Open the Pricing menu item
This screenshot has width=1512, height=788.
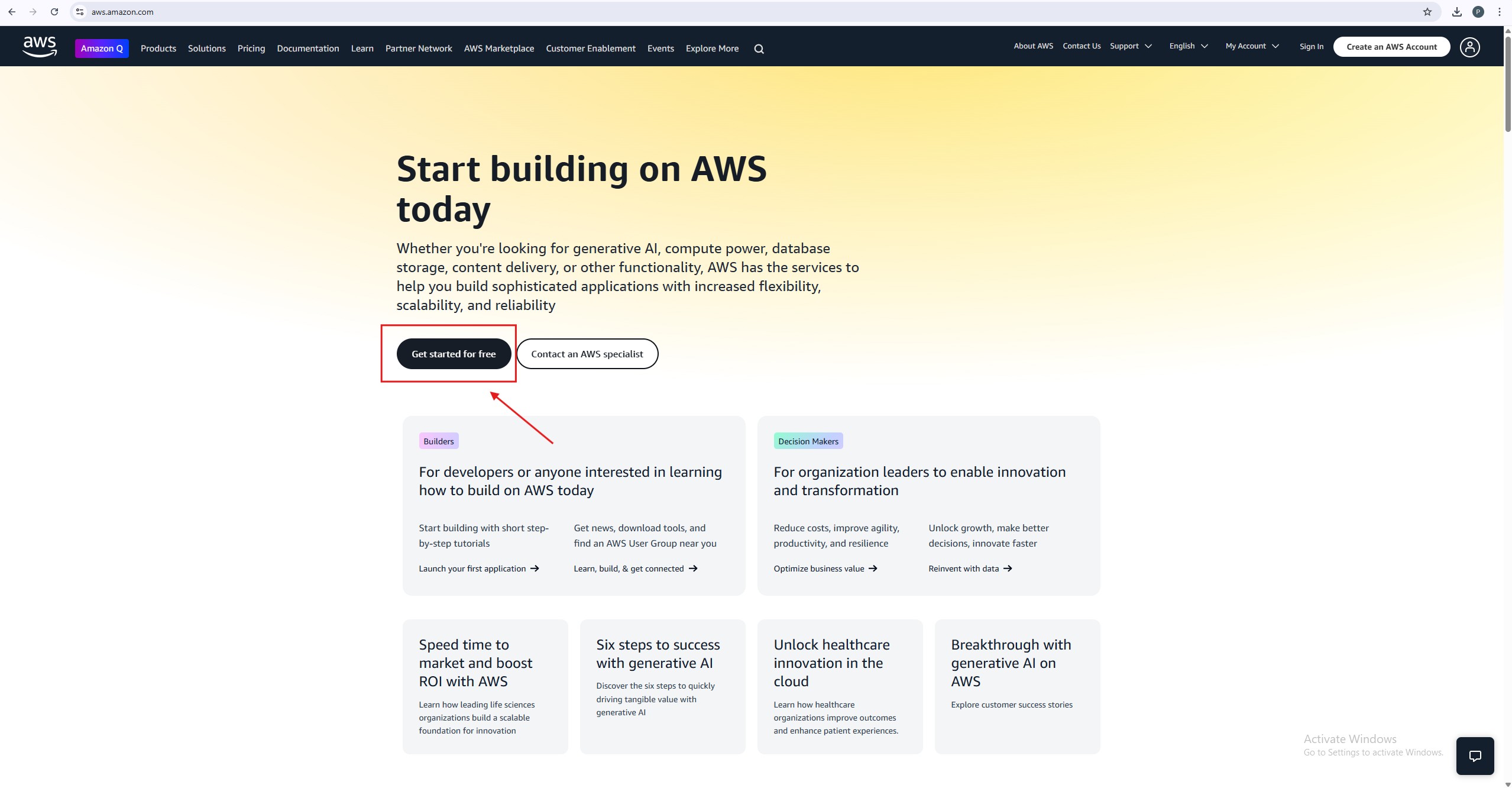pyautogui.click(x=251, y=49)
